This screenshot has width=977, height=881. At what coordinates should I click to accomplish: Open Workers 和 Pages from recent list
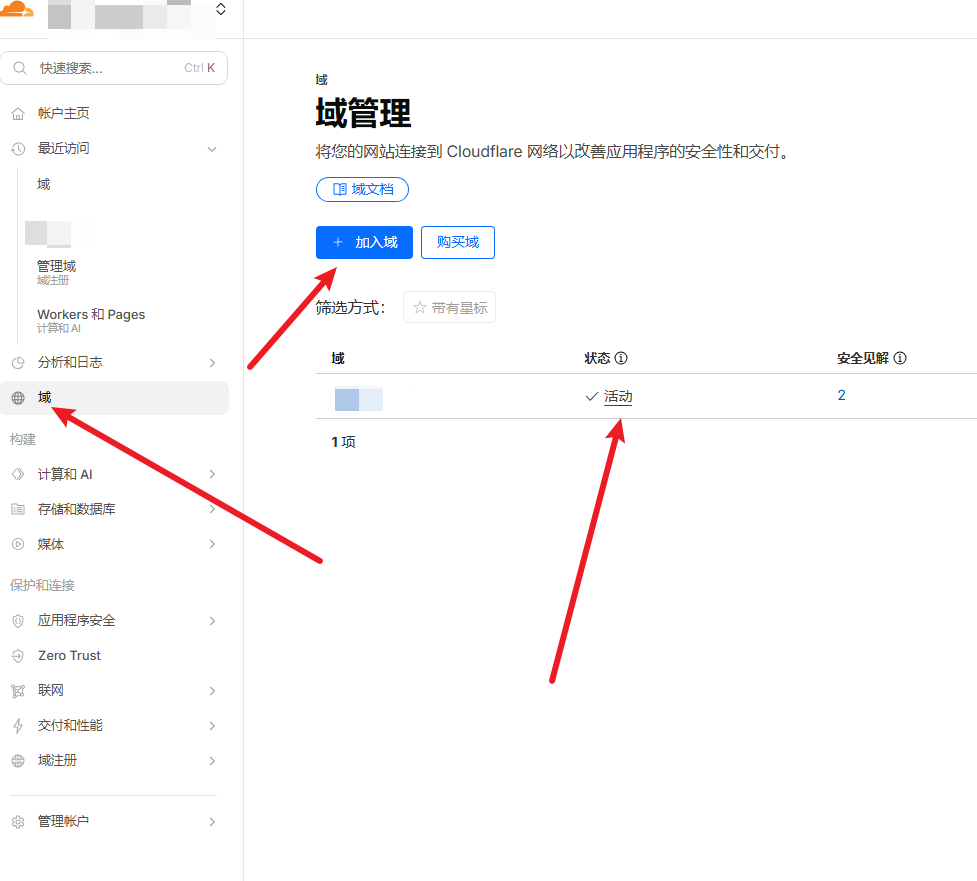(x=91, y=315)
